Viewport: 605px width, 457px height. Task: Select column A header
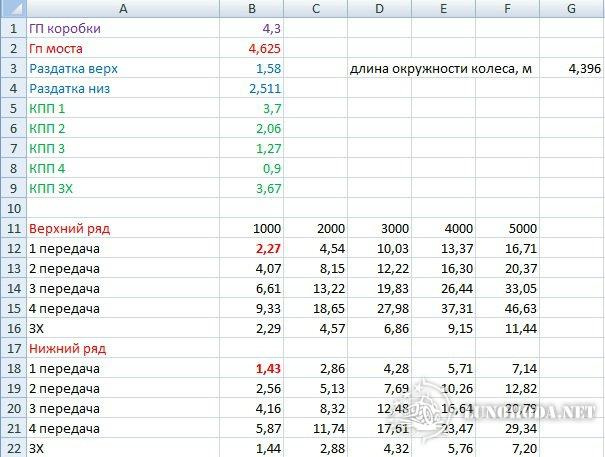(x=123, y=8)
